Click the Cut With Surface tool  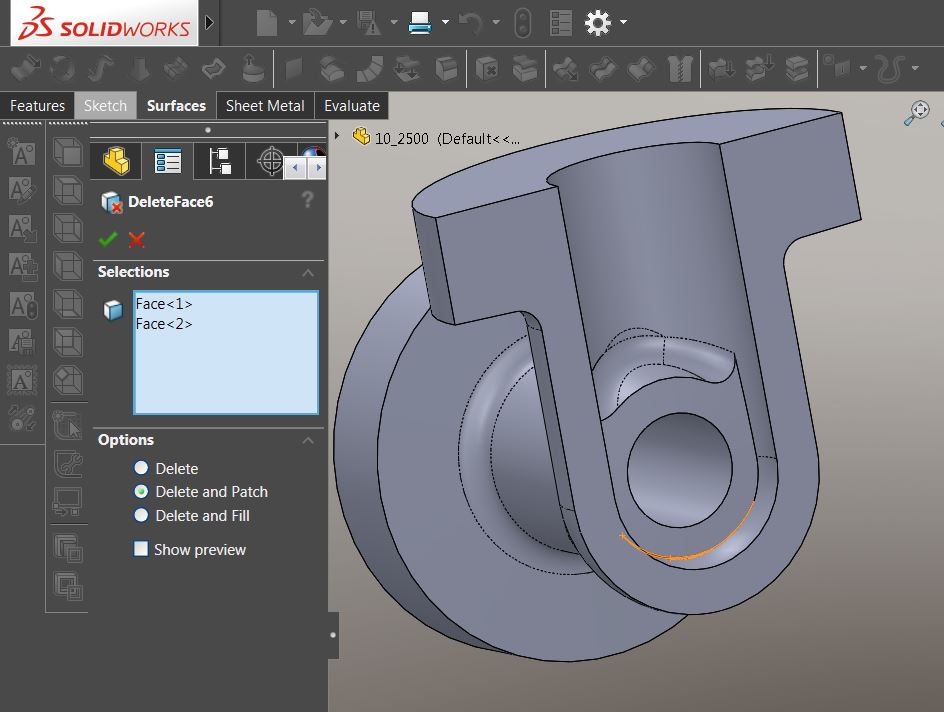coord(796,69)
